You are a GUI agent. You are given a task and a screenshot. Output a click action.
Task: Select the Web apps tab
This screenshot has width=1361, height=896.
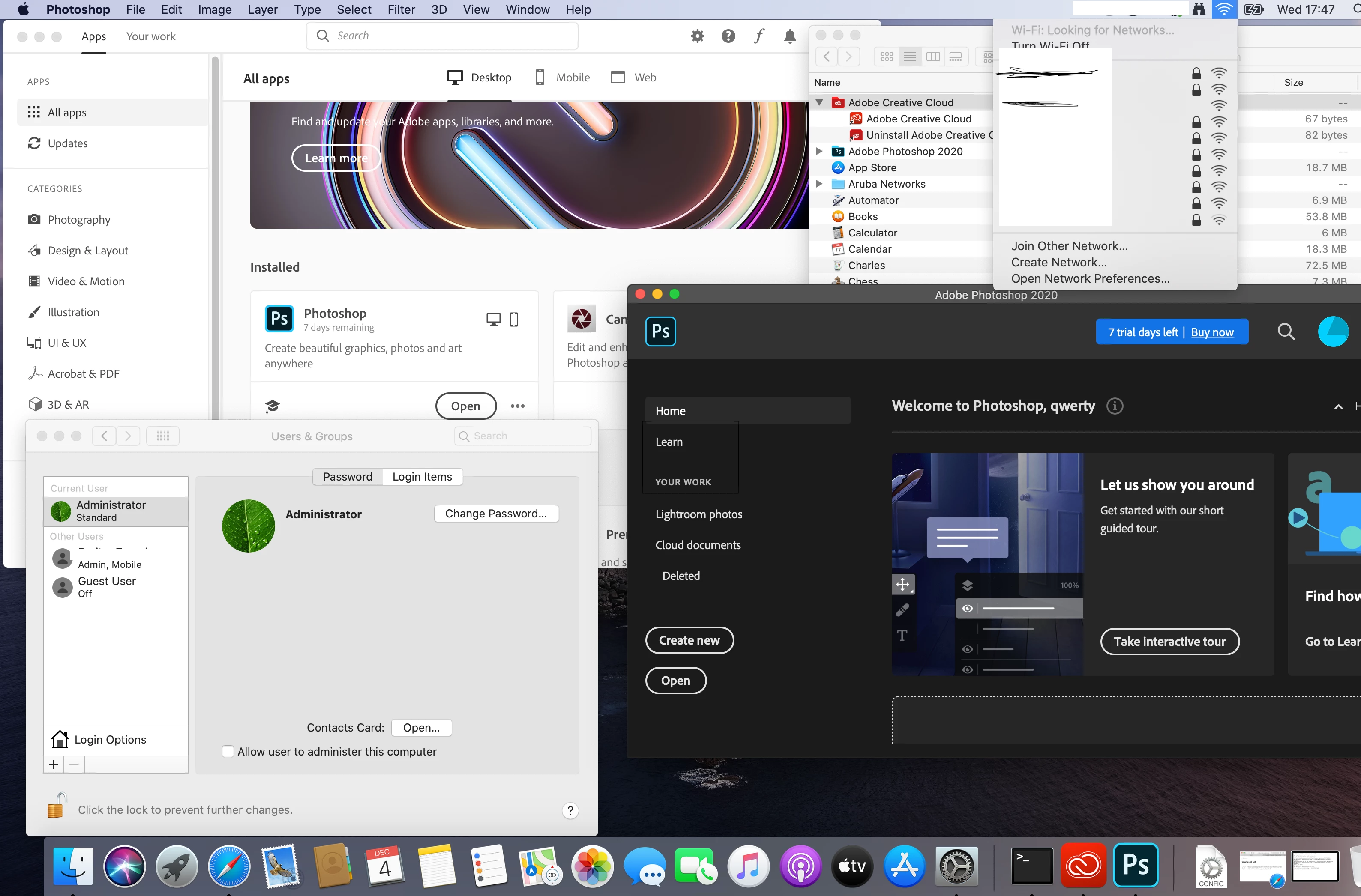click(634, 77)
